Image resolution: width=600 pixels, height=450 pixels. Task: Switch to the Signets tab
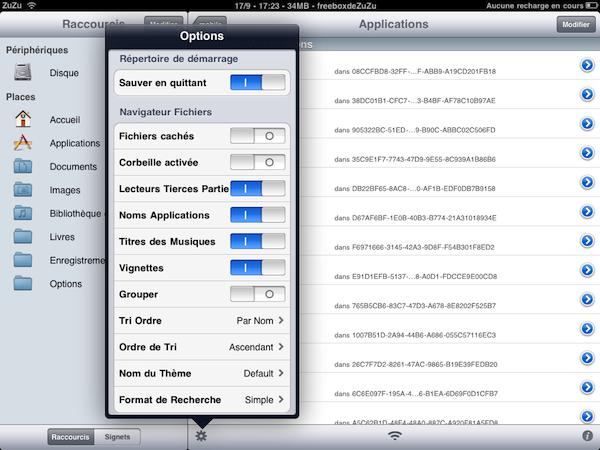coord(117,437)
